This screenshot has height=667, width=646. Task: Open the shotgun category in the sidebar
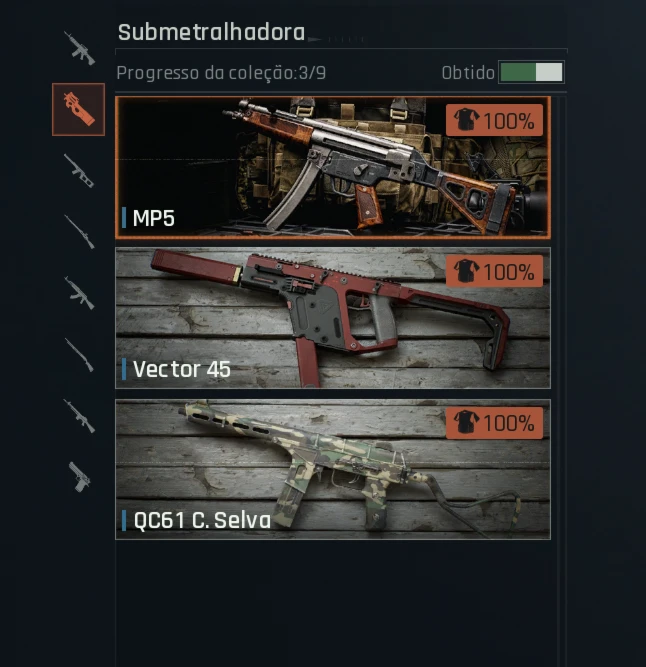pos(79,171)
